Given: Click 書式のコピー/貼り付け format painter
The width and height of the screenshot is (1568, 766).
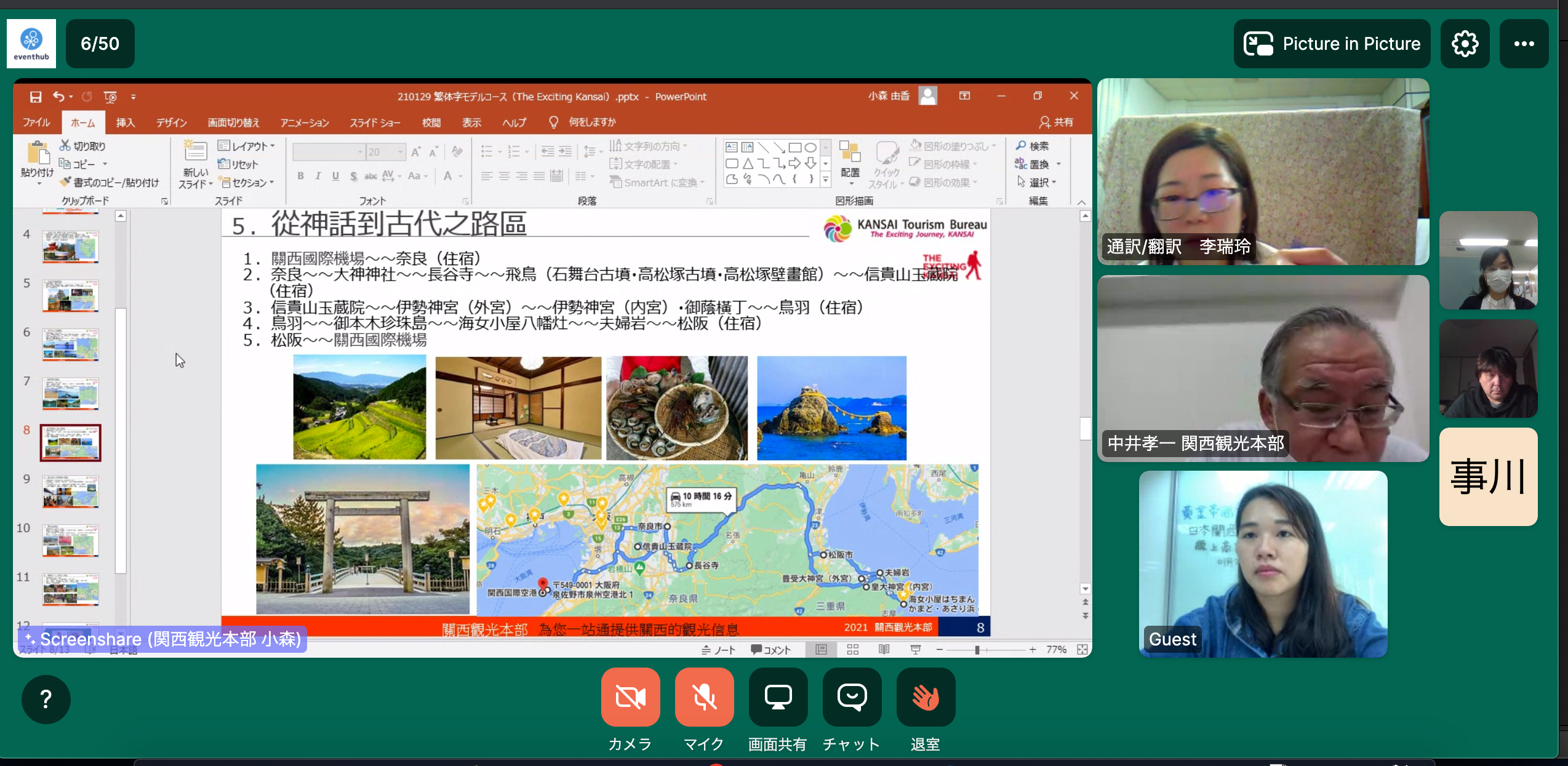Looking at the screenshot, I should pyautogui.click(x=110, y=182).
